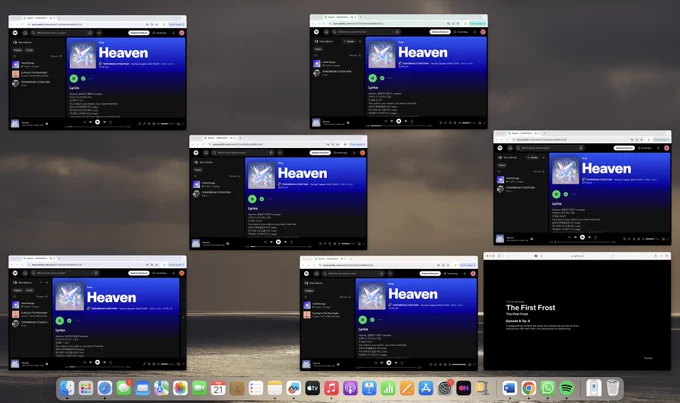Open the Mail app in the Dock
The height and width of the screenshot is (403, 680).
coord(142,388)
